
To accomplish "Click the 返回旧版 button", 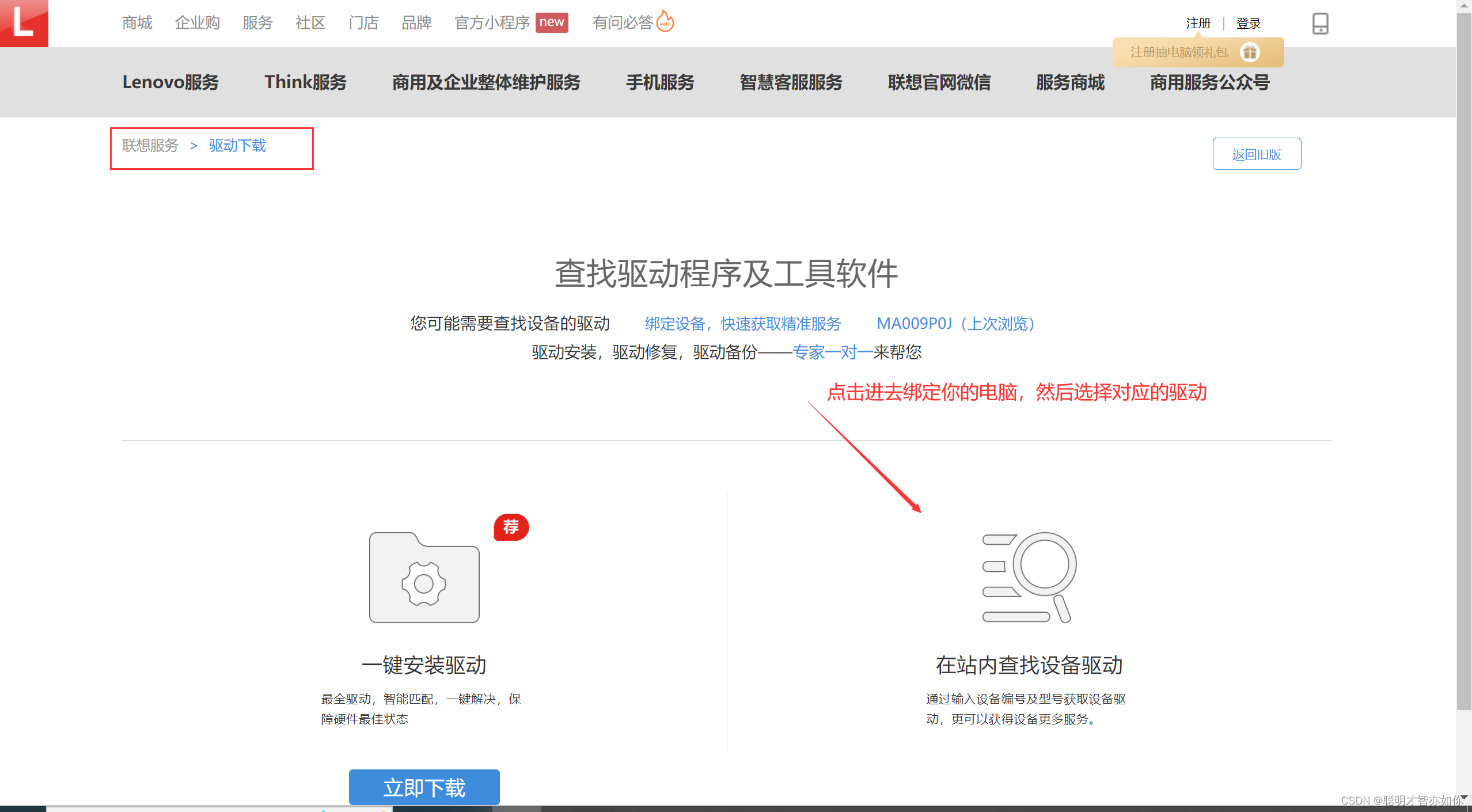I will click(1257, 154).
